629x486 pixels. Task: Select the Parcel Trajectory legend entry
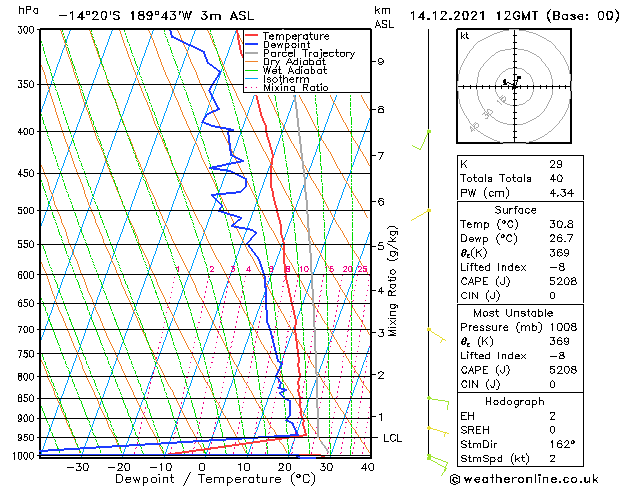[x=308, y=54]
